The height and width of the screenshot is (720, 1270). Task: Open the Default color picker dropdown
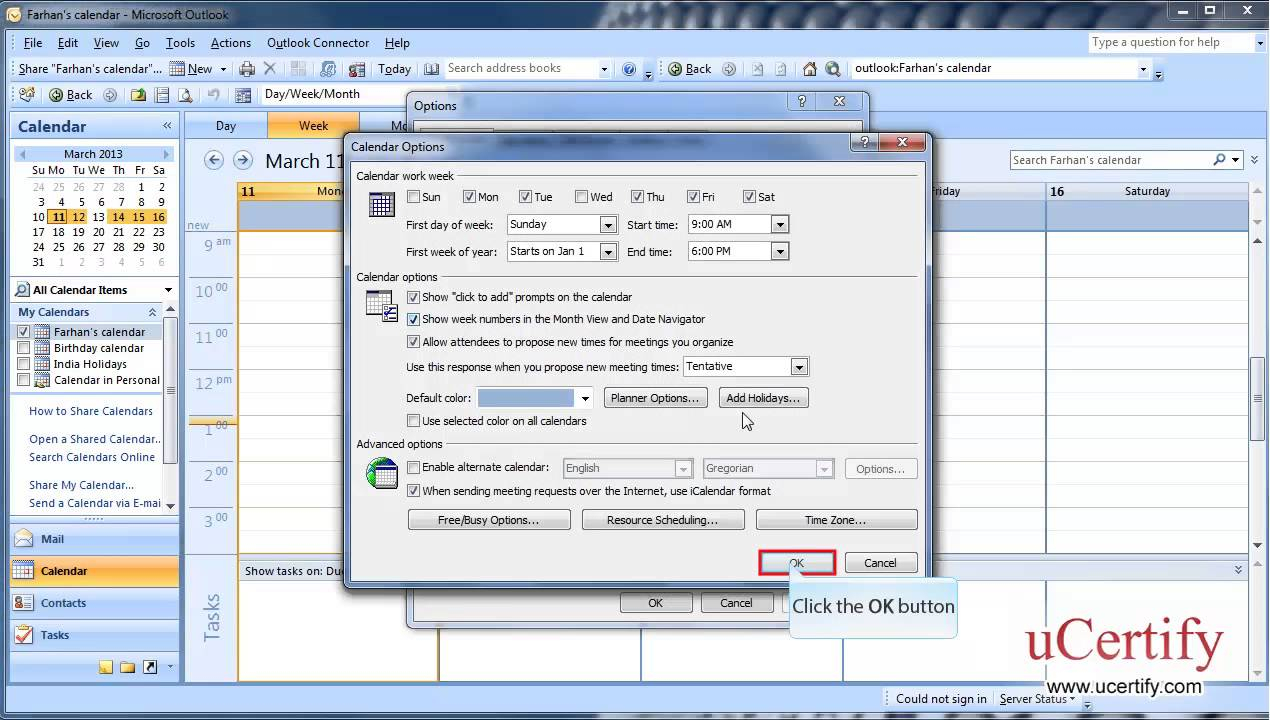pos(585,398)
